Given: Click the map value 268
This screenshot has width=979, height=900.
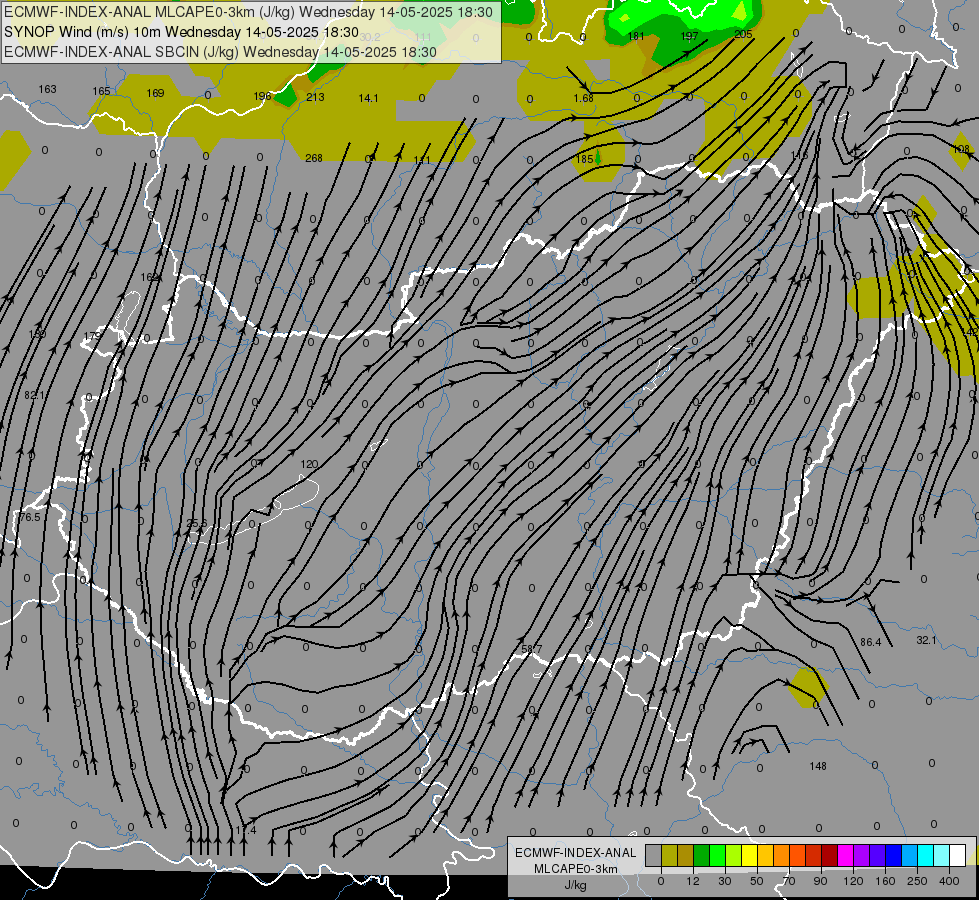Looking at the screenshot, I should [x=313, y=158].
